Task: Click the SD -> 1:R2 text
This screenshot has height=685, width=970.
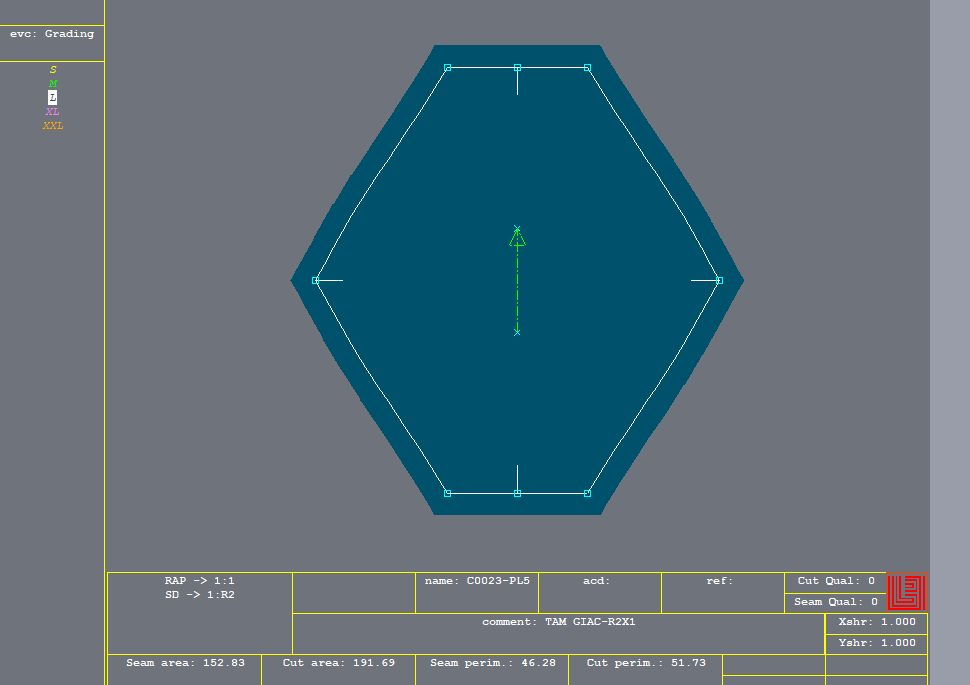Action: [199, 595]
